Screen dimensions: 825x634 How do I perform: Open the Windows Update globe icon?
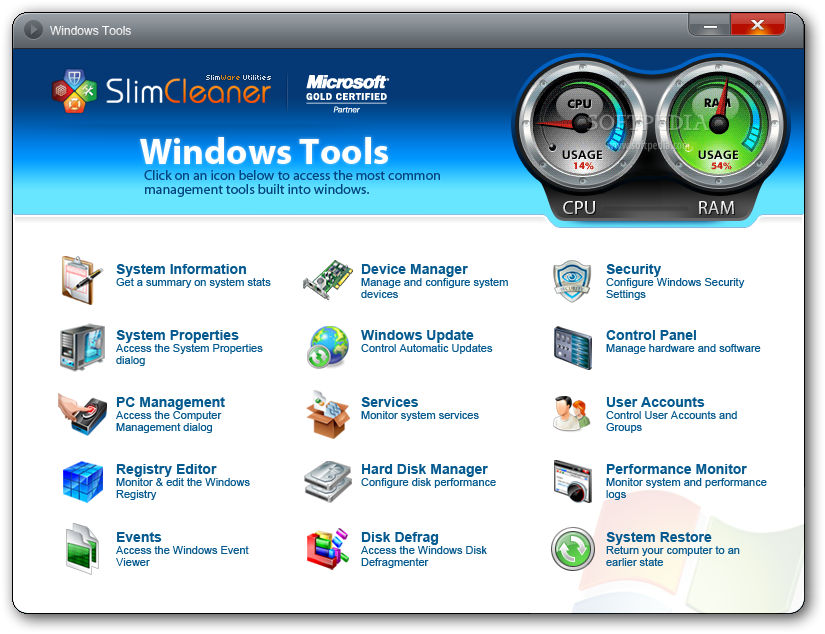pyautogui.click(x=328, y=347)
